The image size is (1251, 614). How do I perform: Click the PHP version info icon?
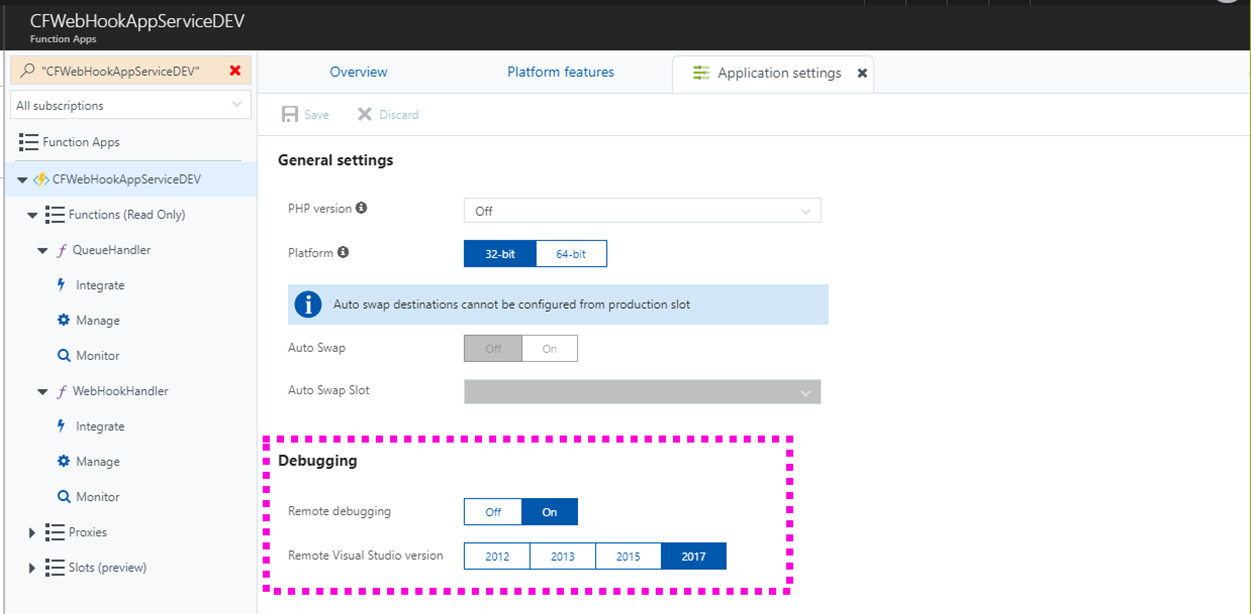pyautogui.click(x=361, y=208)
